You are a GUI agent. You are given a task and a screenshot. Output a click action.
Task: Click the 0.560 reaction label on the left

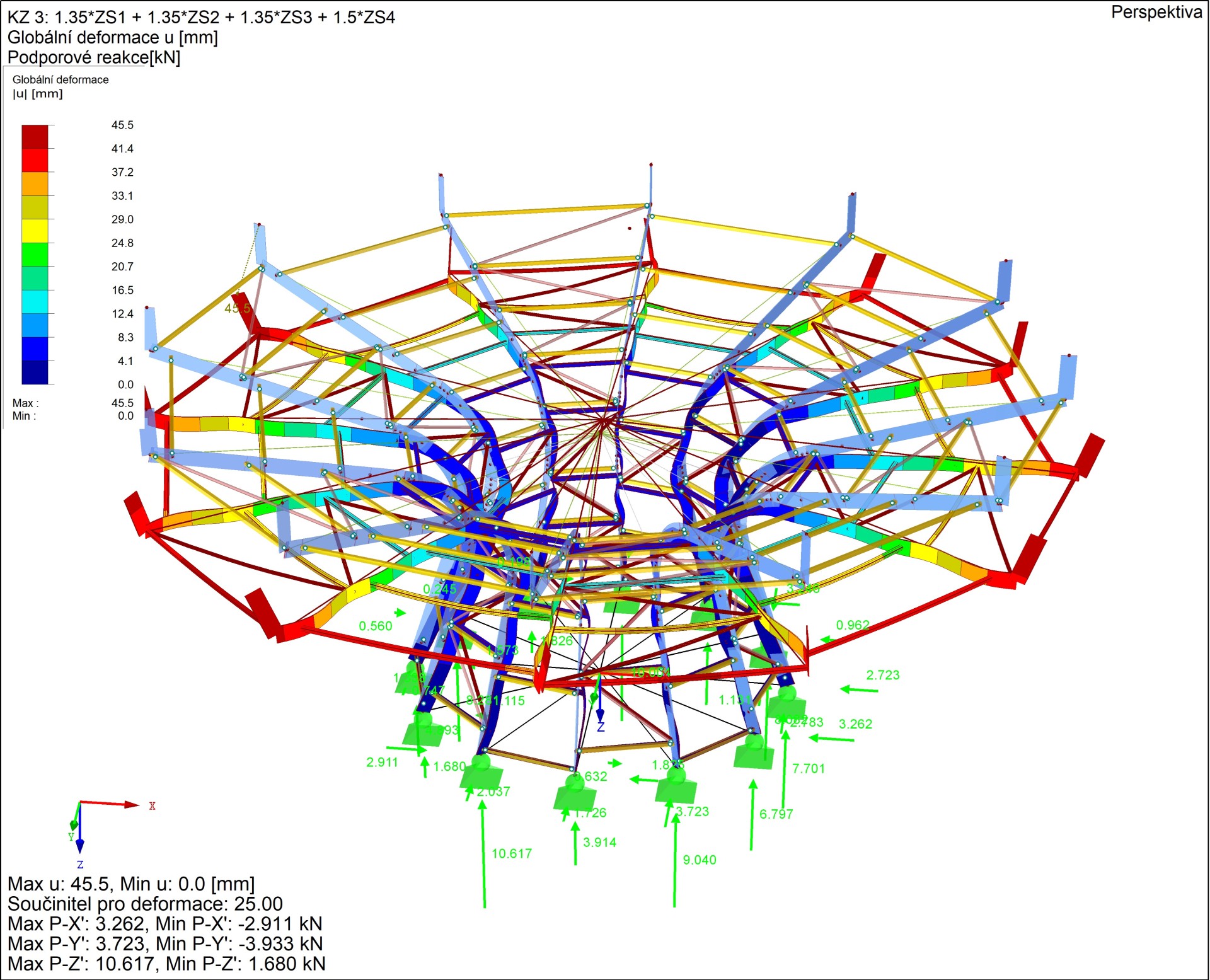[375, 626]
